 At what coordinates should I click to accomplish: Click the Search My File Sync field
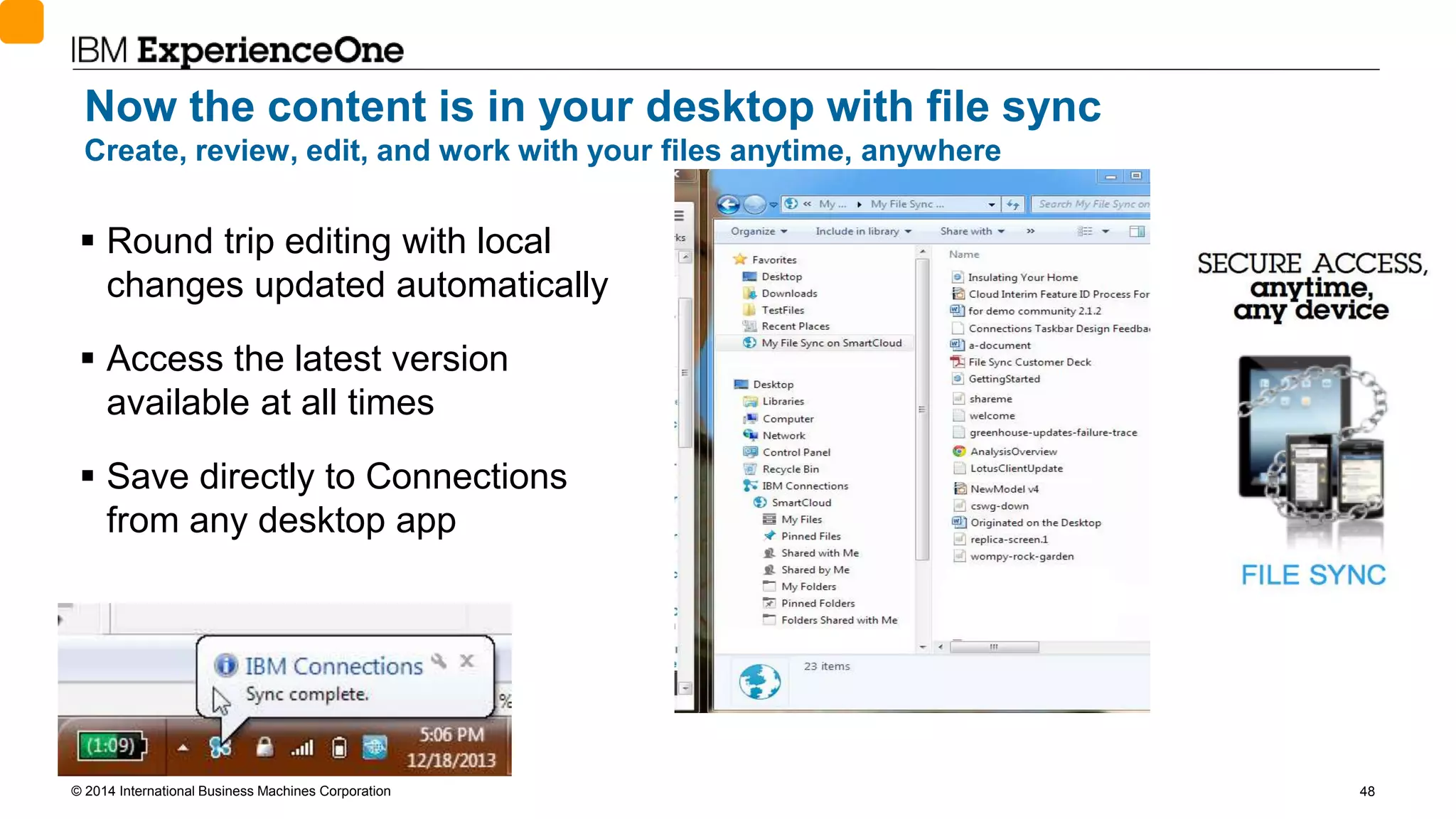(1091, 204)
